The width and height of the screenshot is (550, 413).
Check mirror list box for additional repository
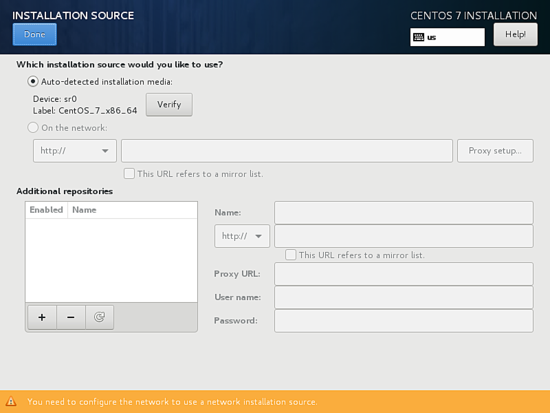point(290,255)
